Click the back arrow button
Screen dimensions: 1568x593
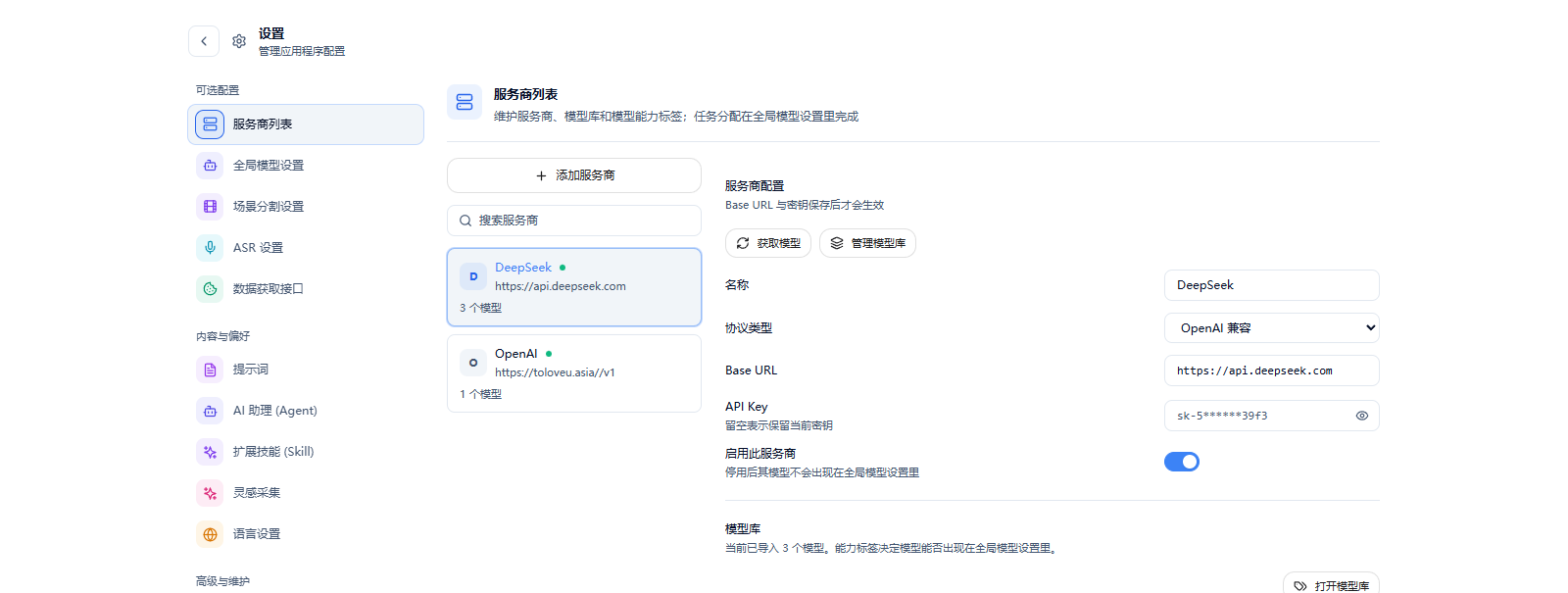[204, 41]
